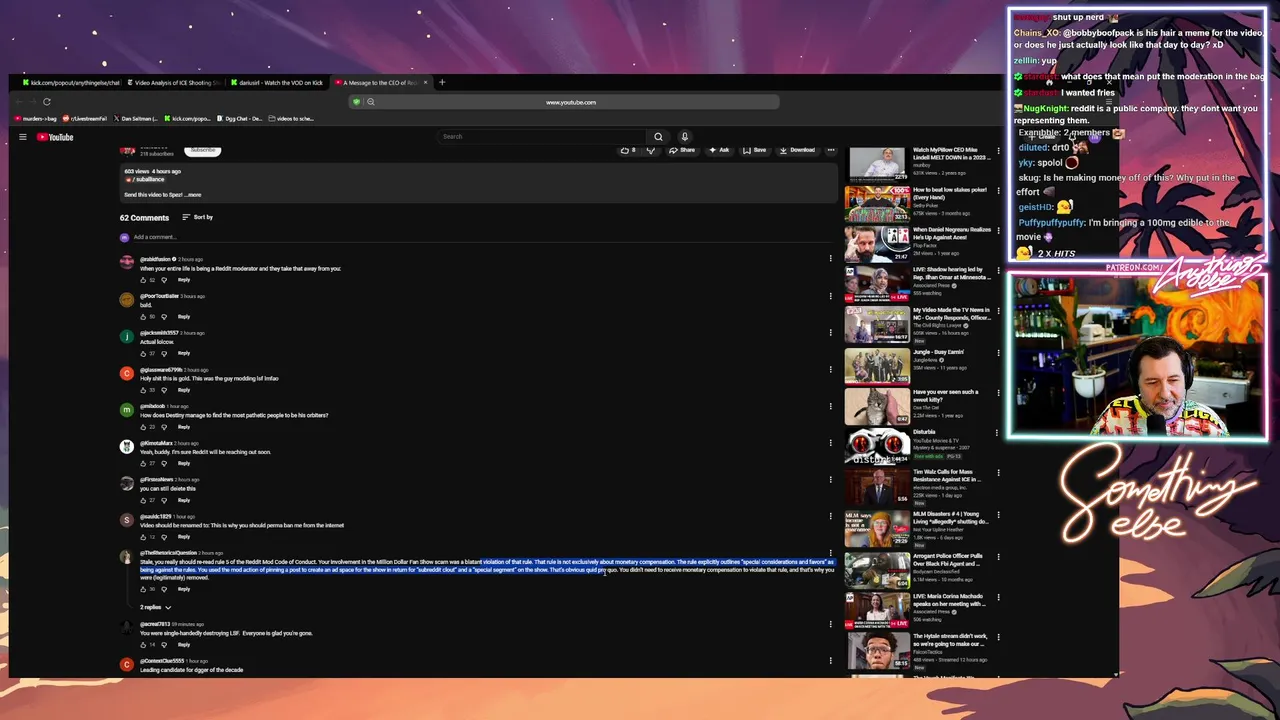1280x720 pixels.
Task: Expand video description with ...more
Action: pos(191,195)
